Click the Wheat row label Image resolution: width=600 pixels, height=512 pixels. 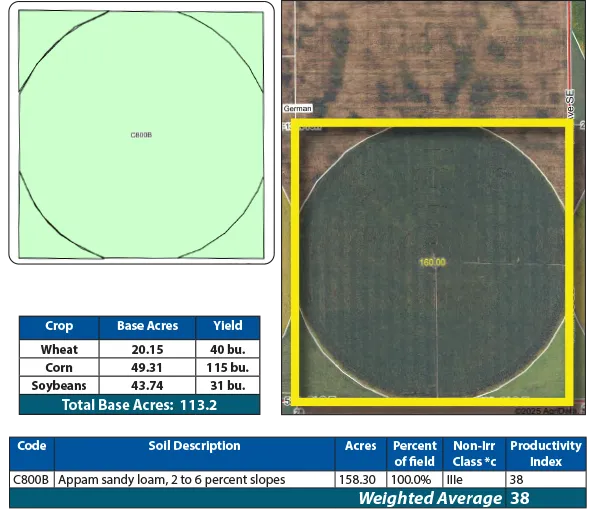coord(59,350)
